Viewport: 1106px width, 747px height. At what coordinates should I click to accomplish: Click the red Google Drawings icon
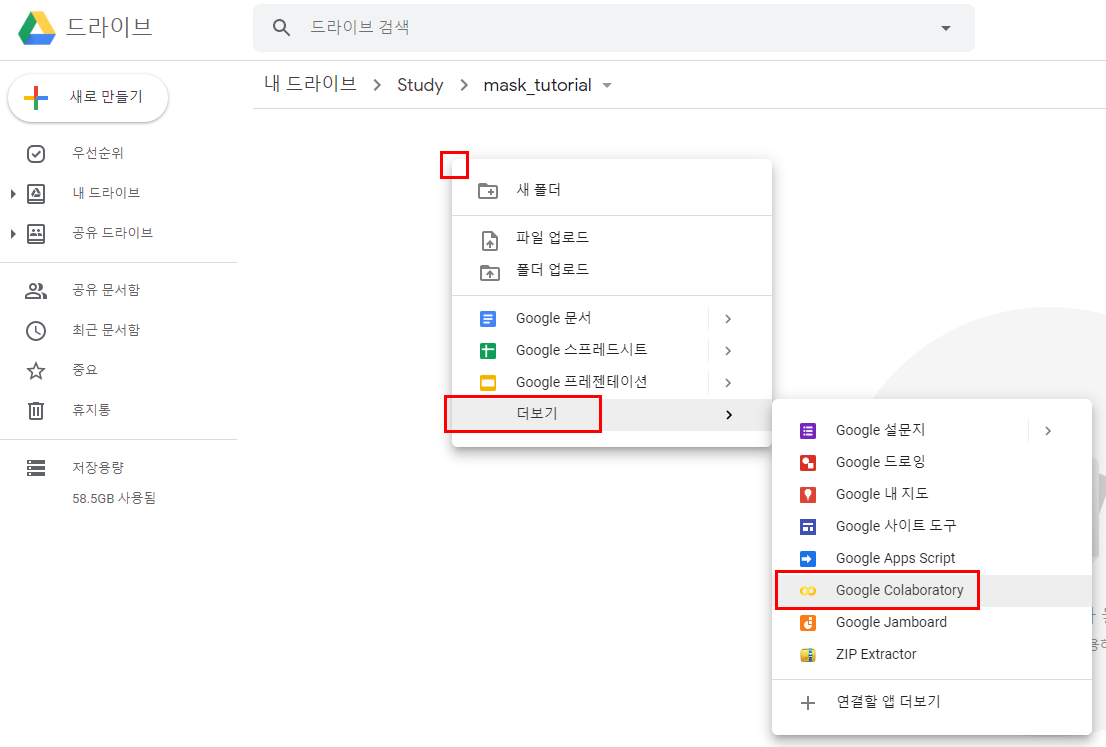tap(808, 463)
